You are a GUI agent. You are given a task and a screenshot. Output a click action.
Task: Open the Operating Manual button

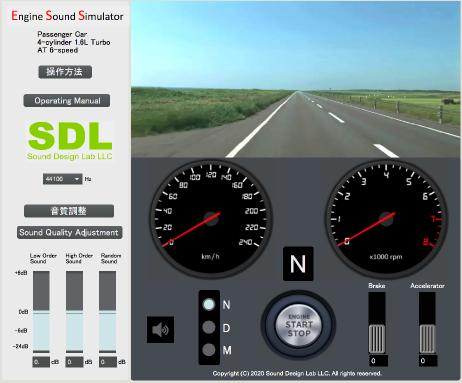pos(67,101)
